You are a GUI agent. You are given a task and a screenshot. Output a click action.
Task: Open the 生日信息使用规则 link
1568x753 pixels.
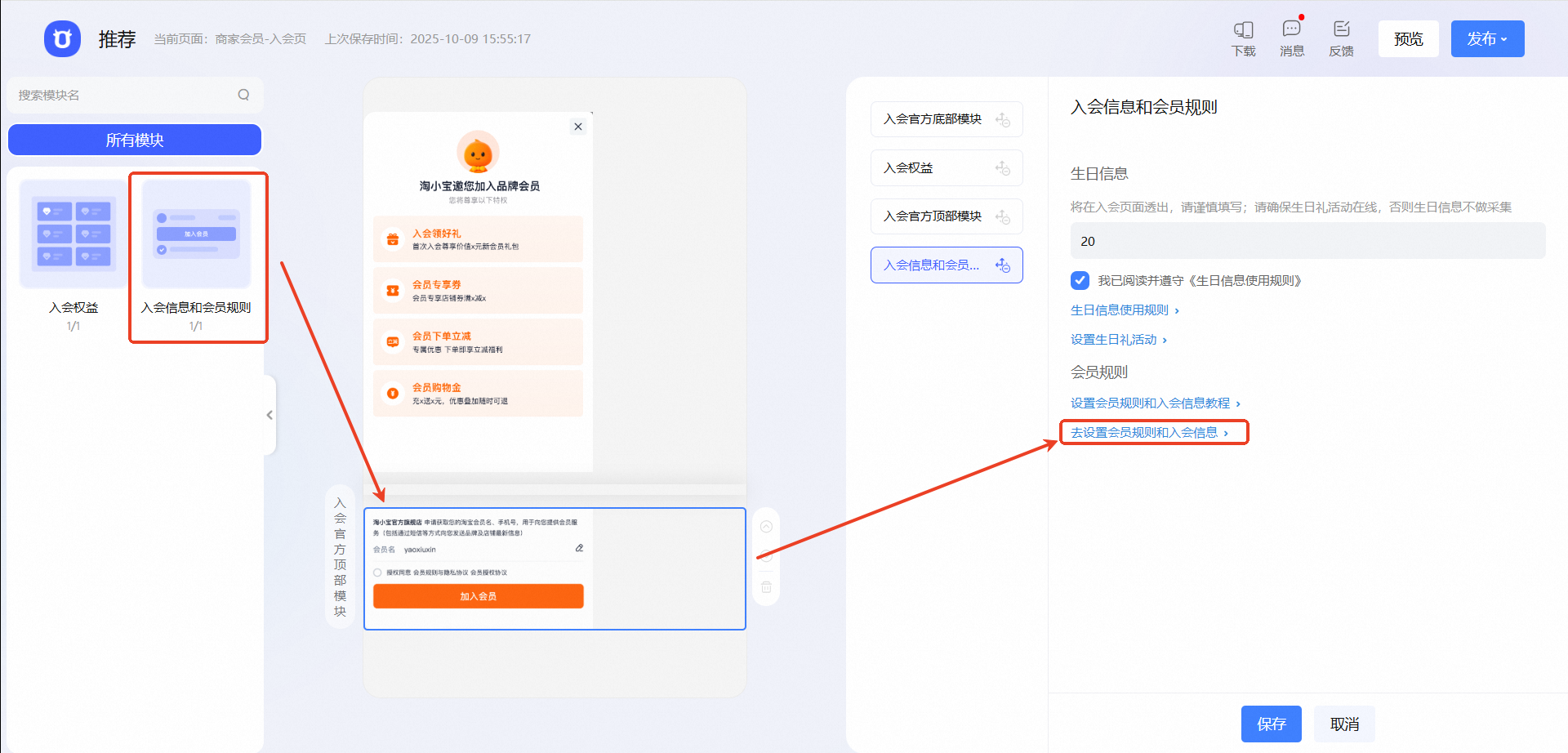click(x=1125, y=310)
